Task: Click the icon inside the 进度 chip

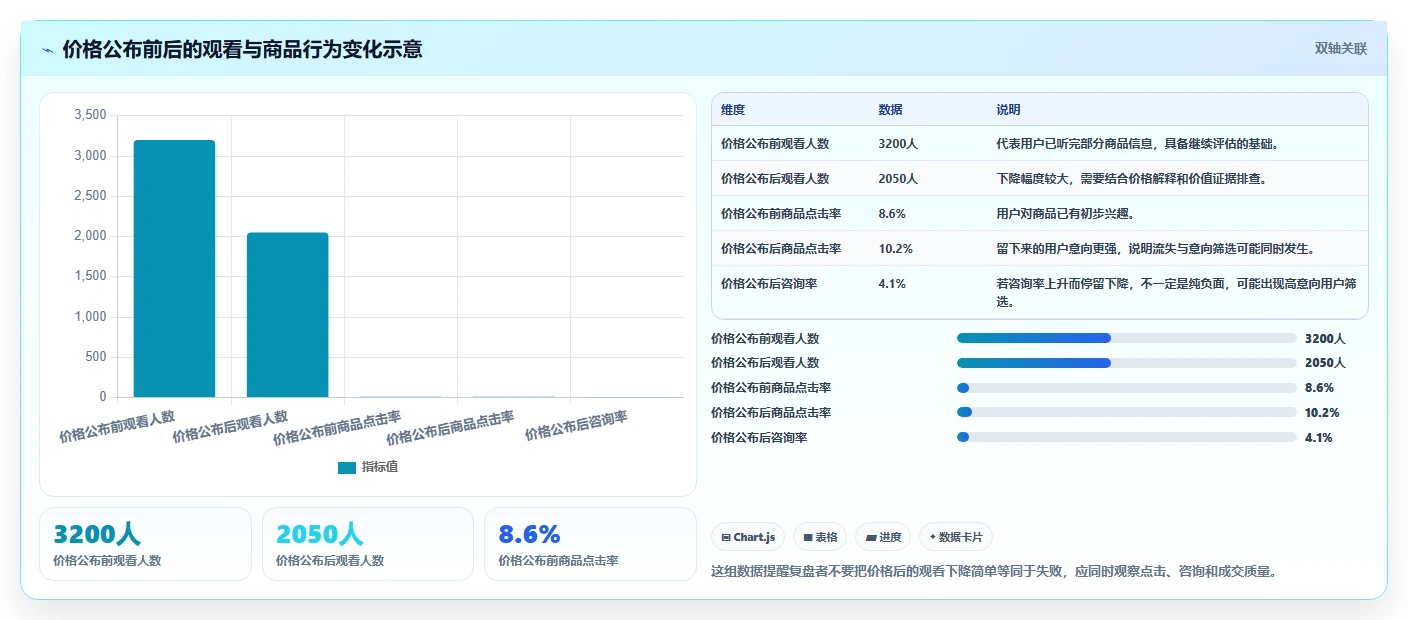Action: (870, 538)
